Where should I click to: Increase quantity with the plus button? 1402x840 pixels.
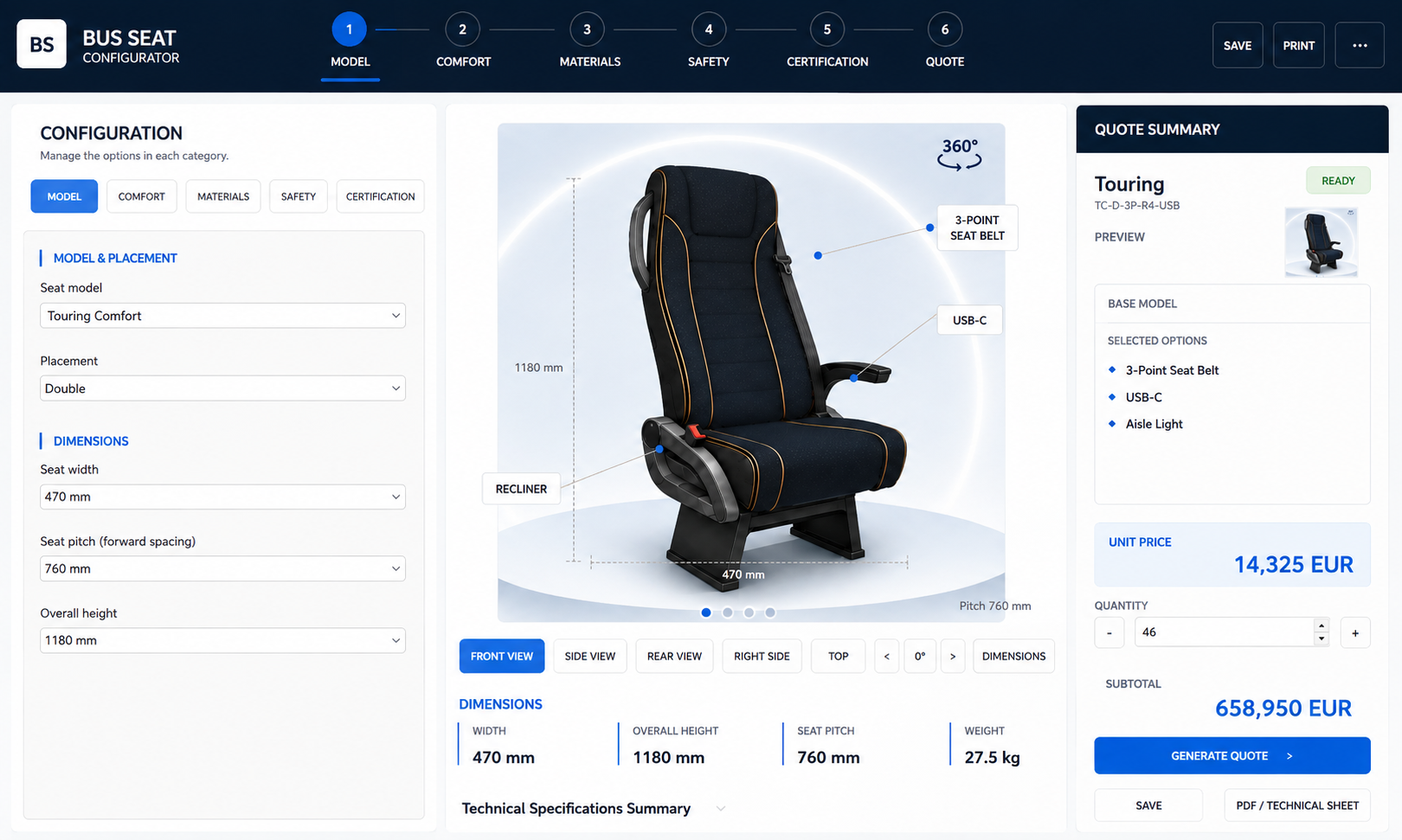click(1355, 632)
